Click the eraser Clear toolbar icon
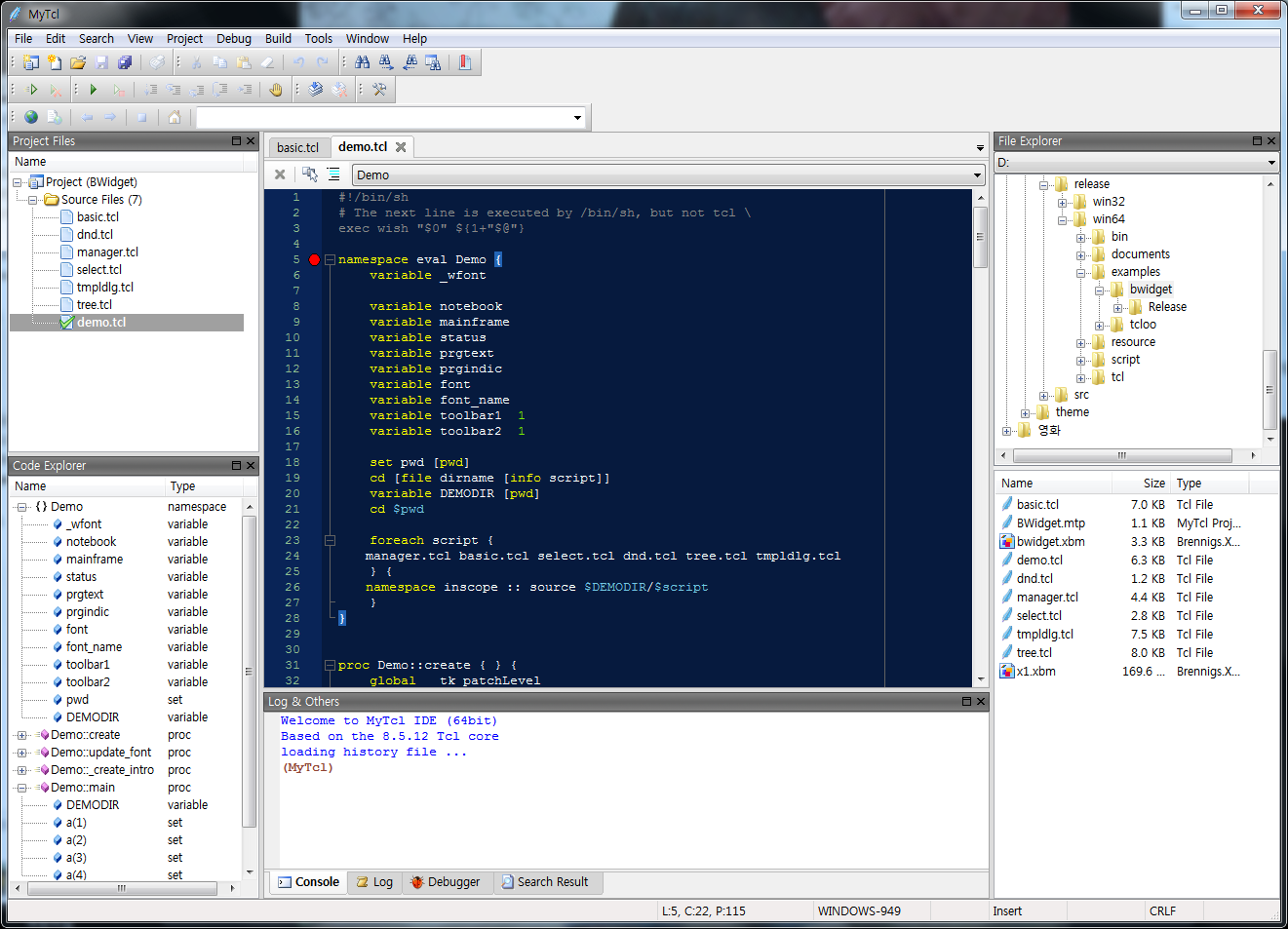1288x929 pixels. [266, 62]
